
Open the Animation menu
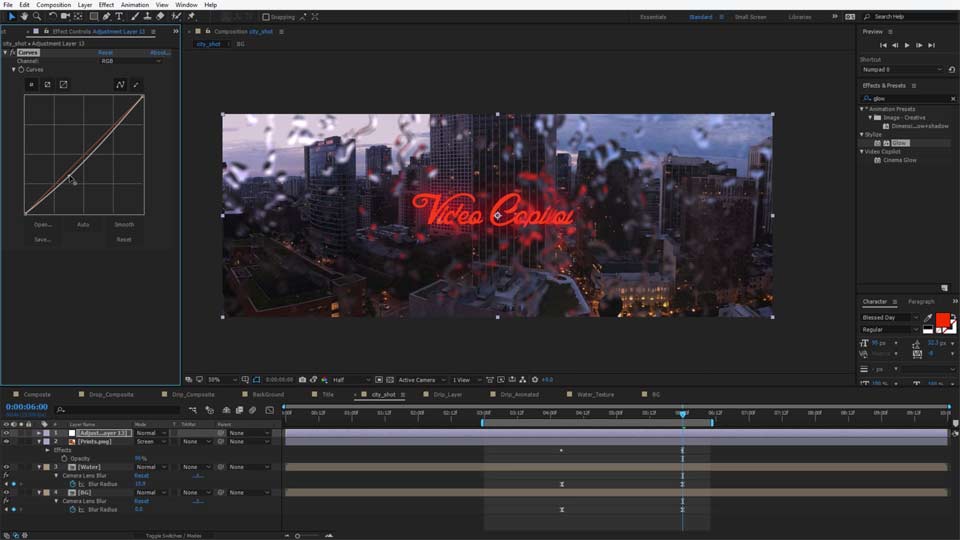[134, 5]
